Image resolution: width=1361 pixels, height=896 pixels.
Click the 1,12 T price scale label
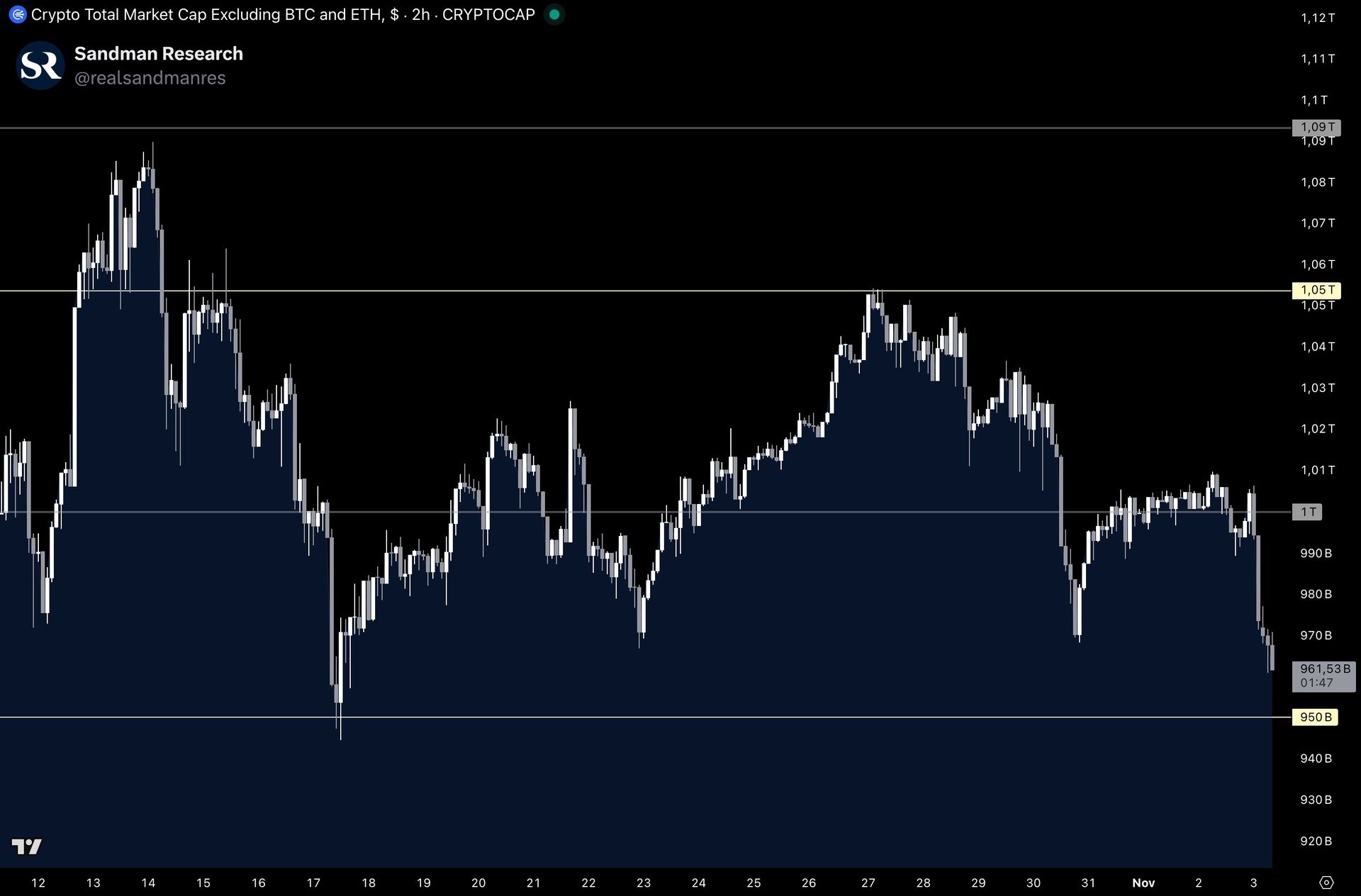(x=1317, y=18)
